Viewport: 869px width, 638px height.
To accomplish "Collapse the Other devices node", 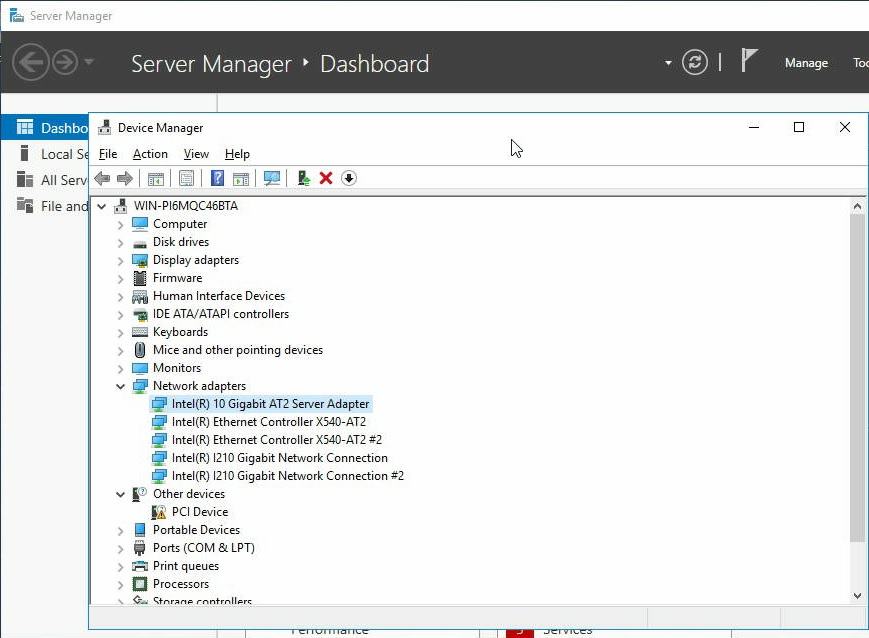I will coord(120,494).
